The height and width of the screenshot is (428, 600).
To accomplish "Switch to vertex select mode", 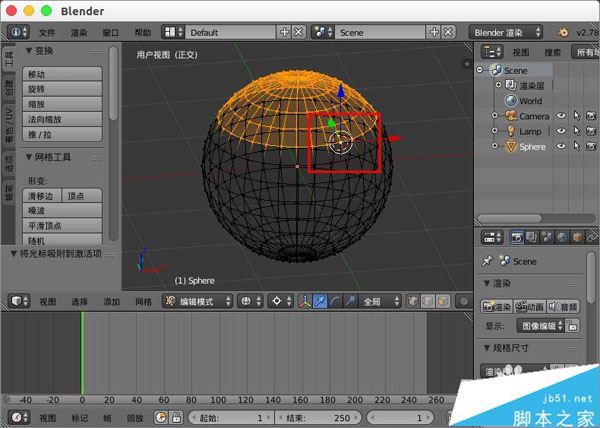I will [x=413, y=301].
